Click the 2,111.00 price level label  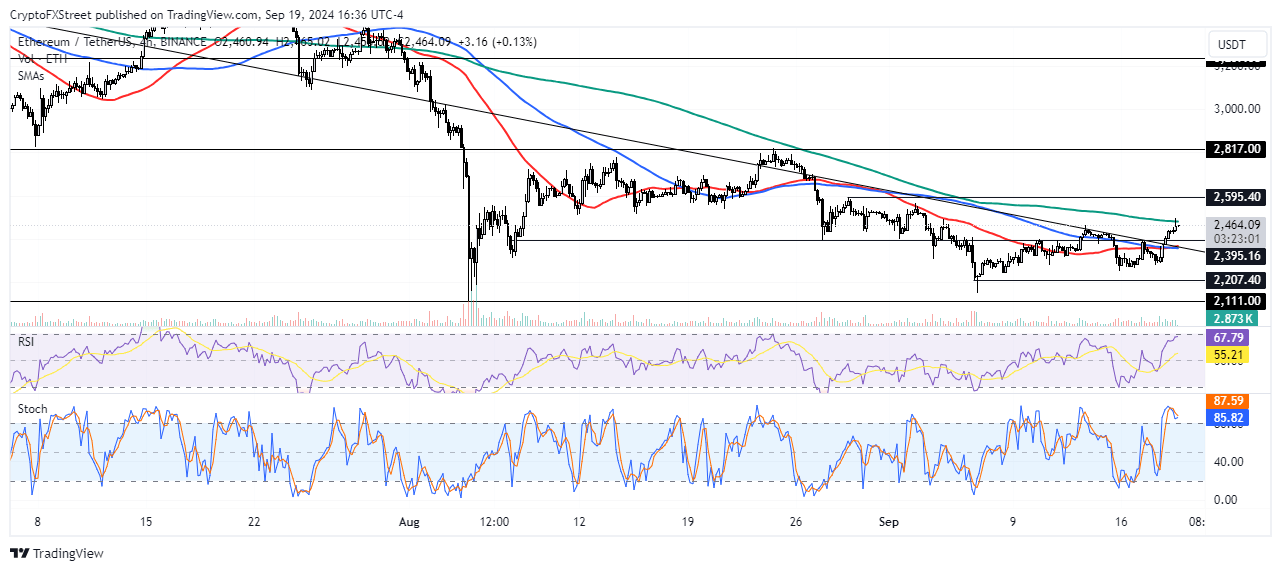[x=1235, y=300]
